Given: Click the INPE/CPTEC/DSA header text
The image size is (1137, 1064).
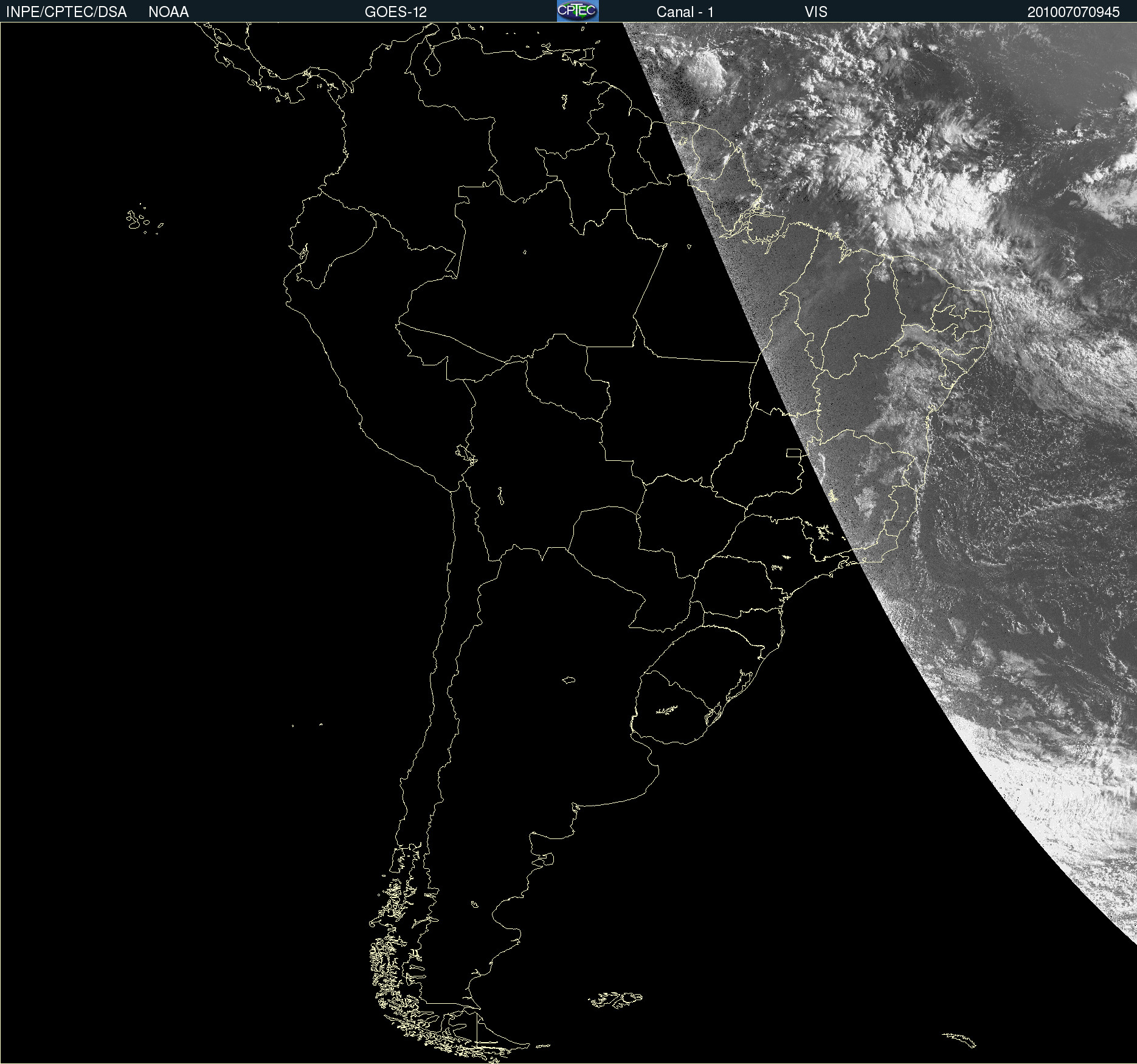Looking at the screenshot, I should click(x=66, y=12).
